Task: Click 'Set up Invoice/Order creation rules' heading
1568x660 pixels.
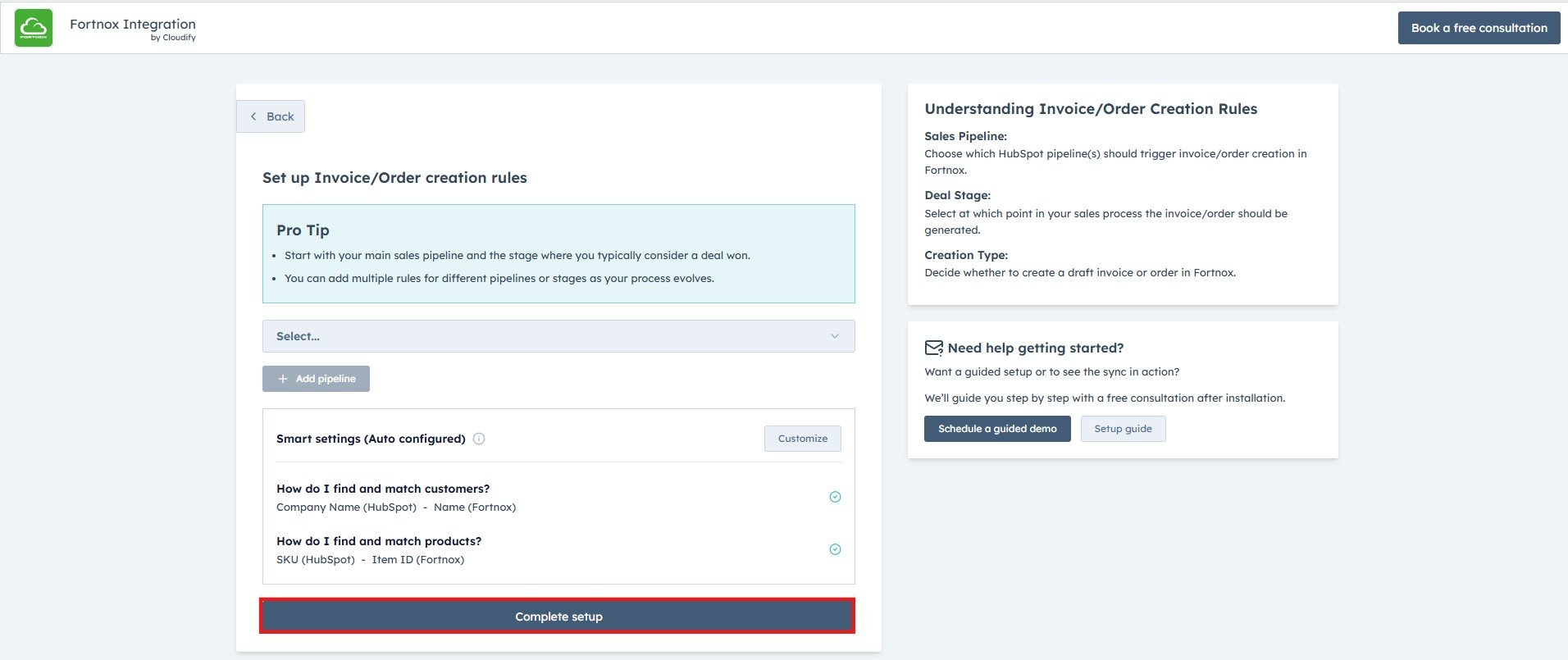Action: pyautogui.click(x=394, y=178)
